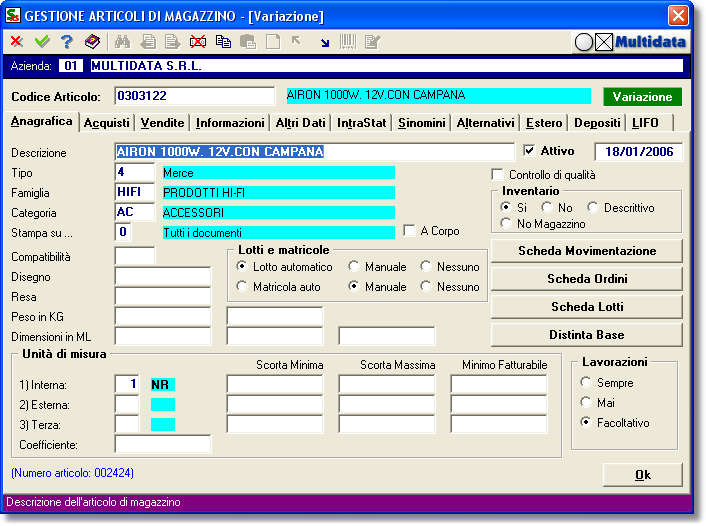This screenshot has width=706, height=526.
Task: Open the Depositi tab
Action: tap(597, 123)
